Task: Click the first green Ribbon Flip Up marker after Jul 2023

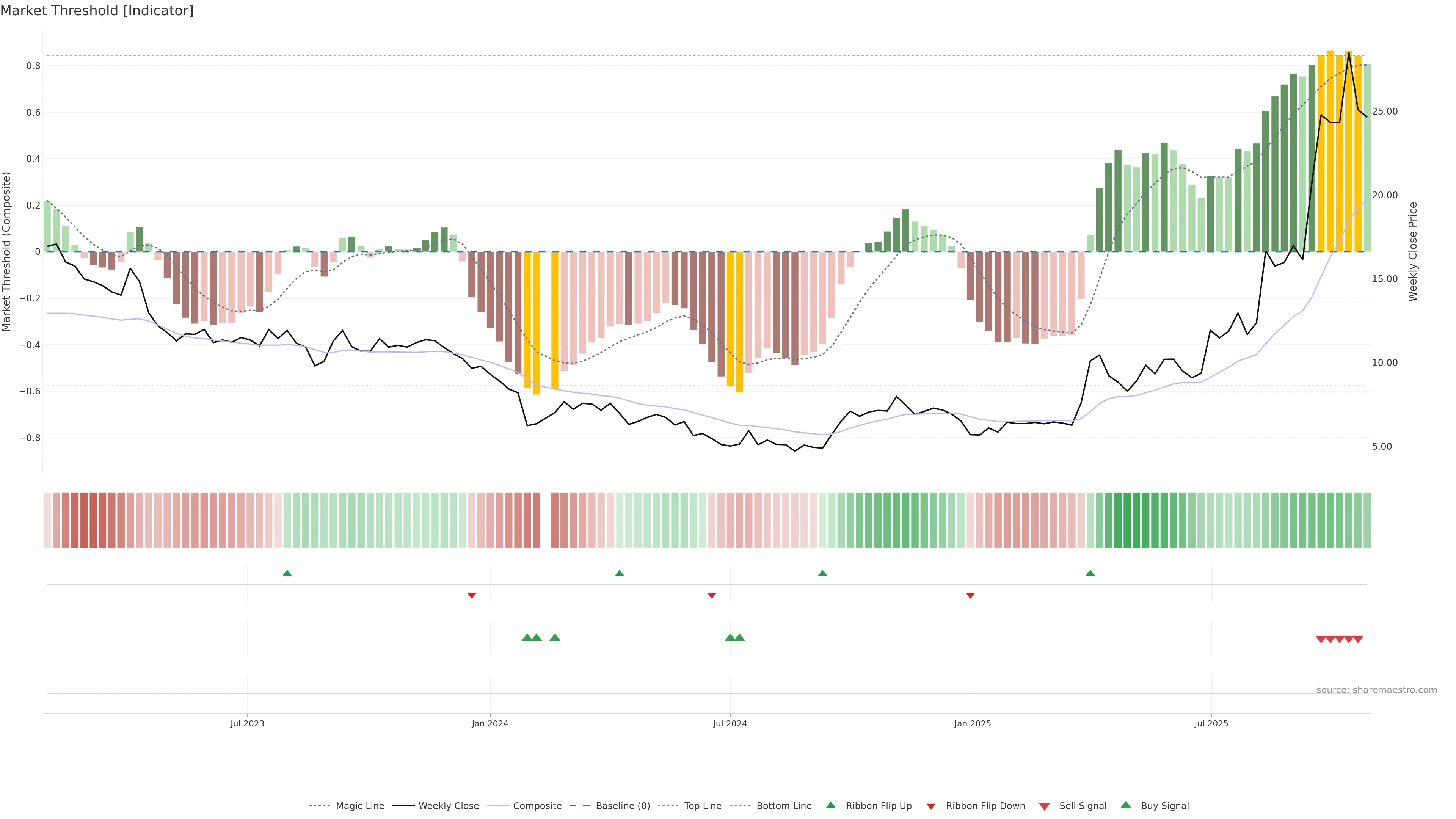Action: (287, 573)
